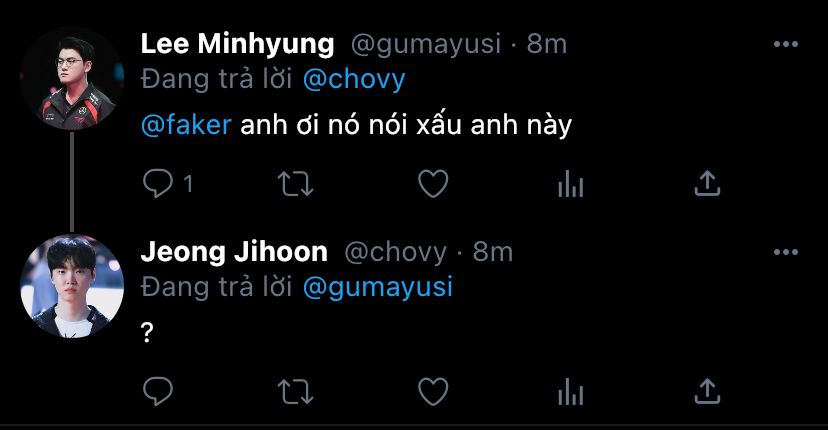Click the Jeong Jihoon display name
Image resolution: width=828 pixels, height=430 pixels.
234,252
